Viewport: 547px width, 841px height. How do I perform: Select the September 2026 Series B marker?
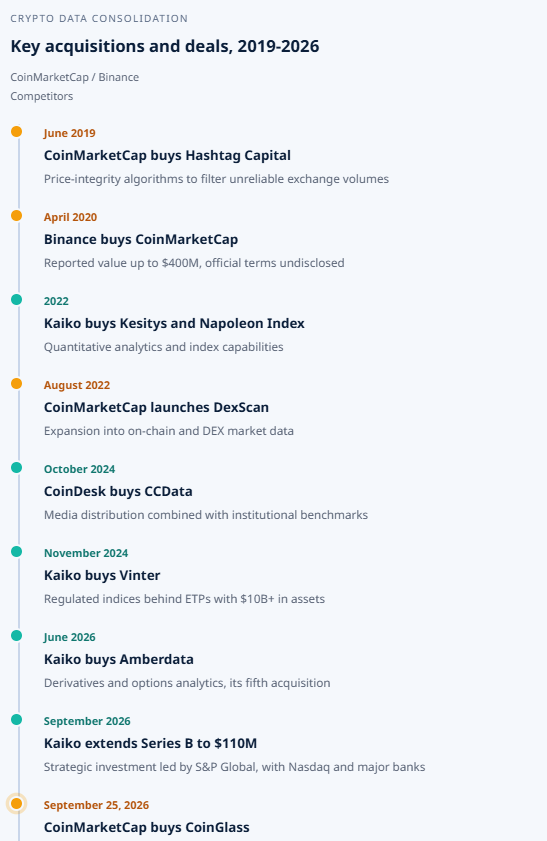pyautogui.click(x=17, y=720)
